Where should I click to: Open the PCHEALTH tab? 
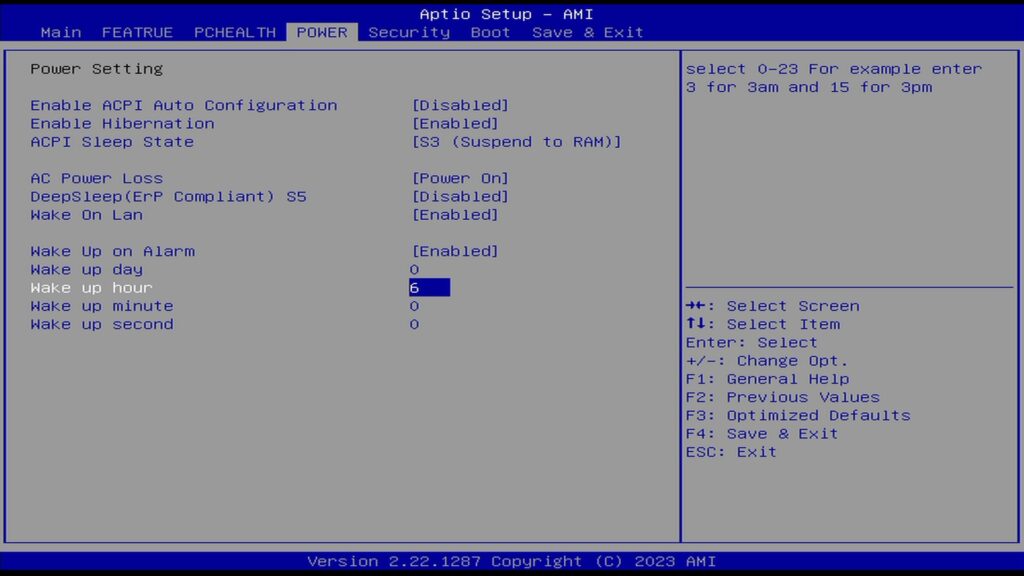pyautogui.click(x=234, y=32)
